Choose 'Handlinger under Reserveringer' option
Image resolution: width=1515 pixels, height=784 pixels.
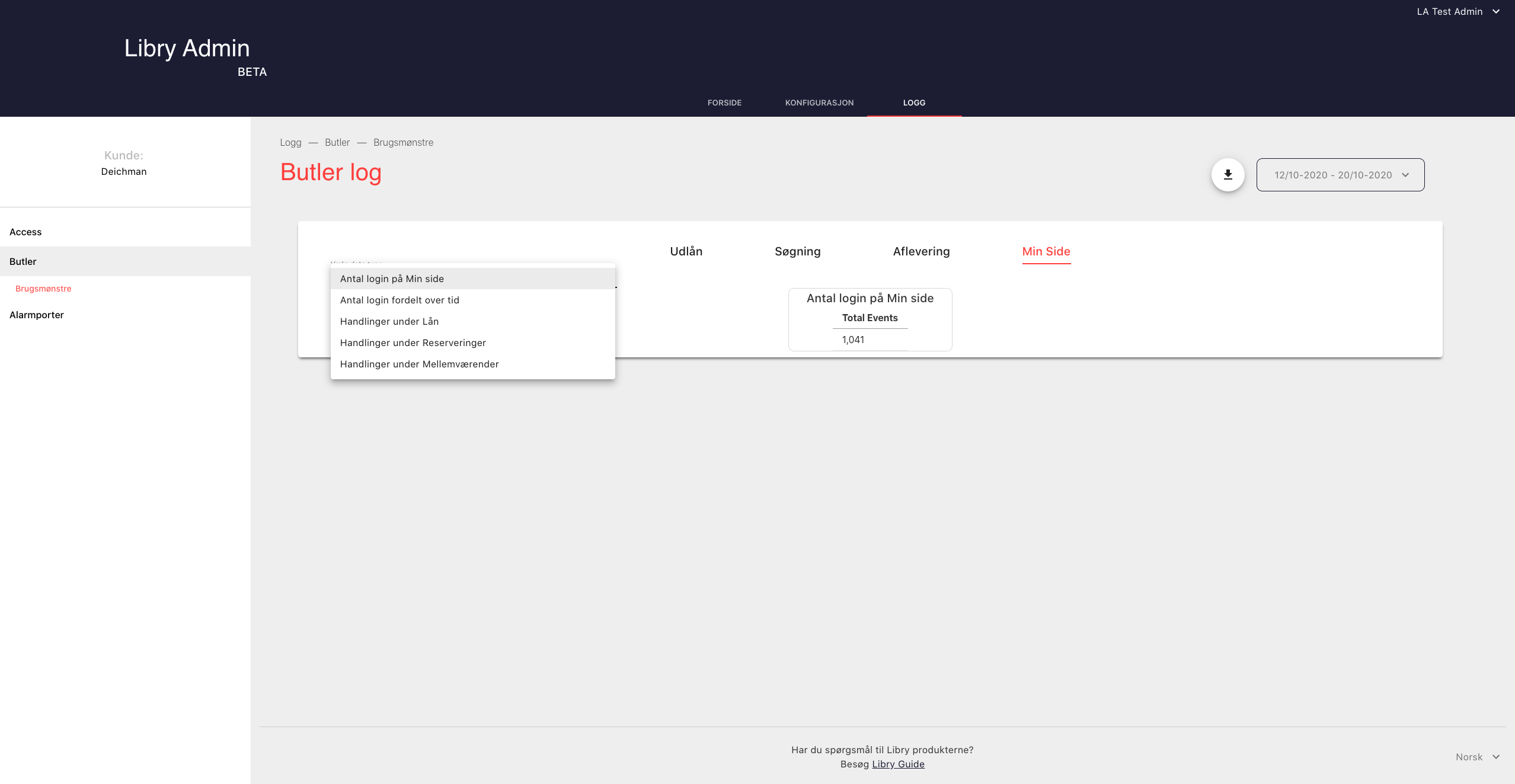(x=413, y=343)
